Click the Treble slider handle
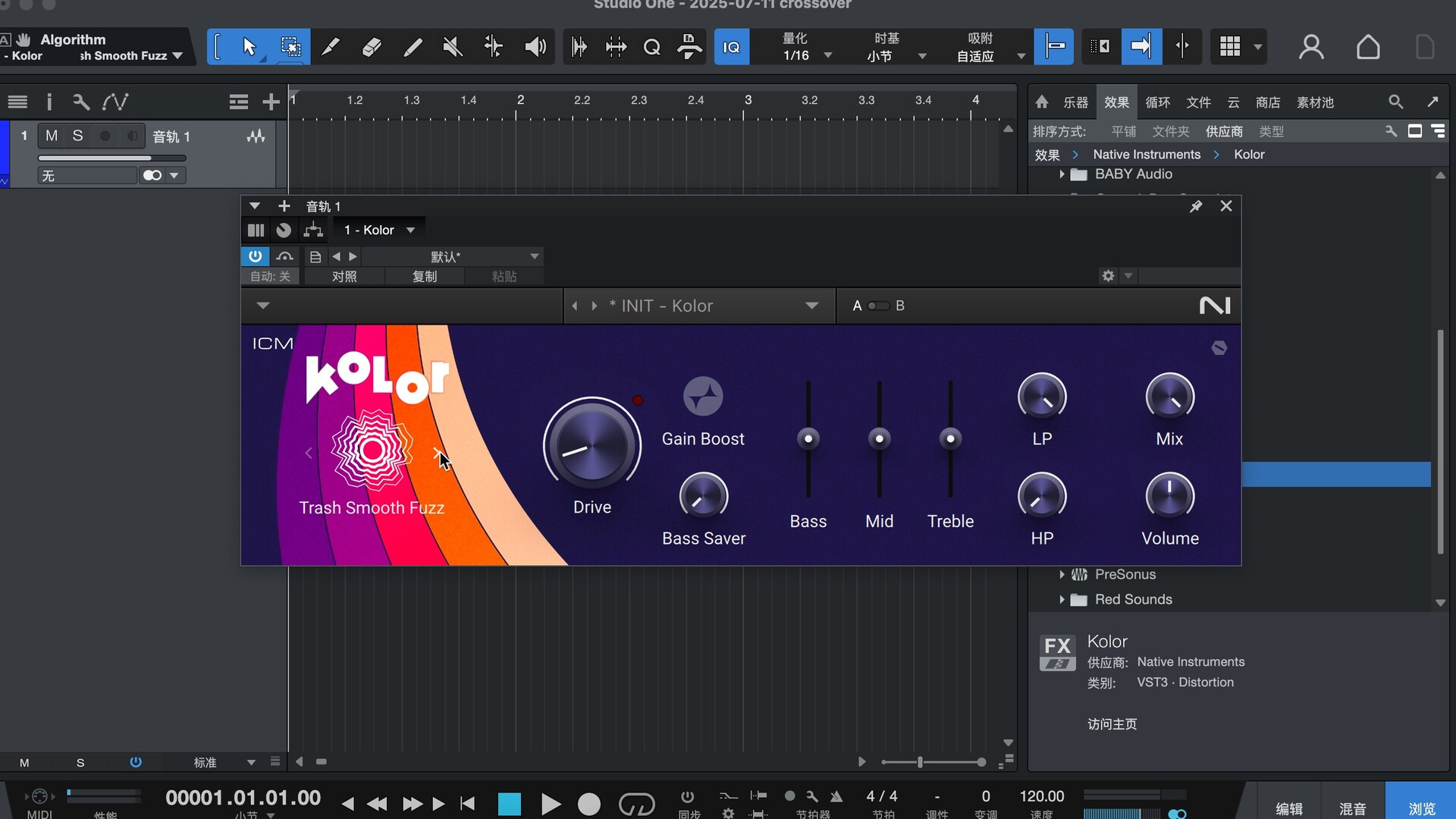This screenshot has height=819, width=1456. (x=950, y=438)
